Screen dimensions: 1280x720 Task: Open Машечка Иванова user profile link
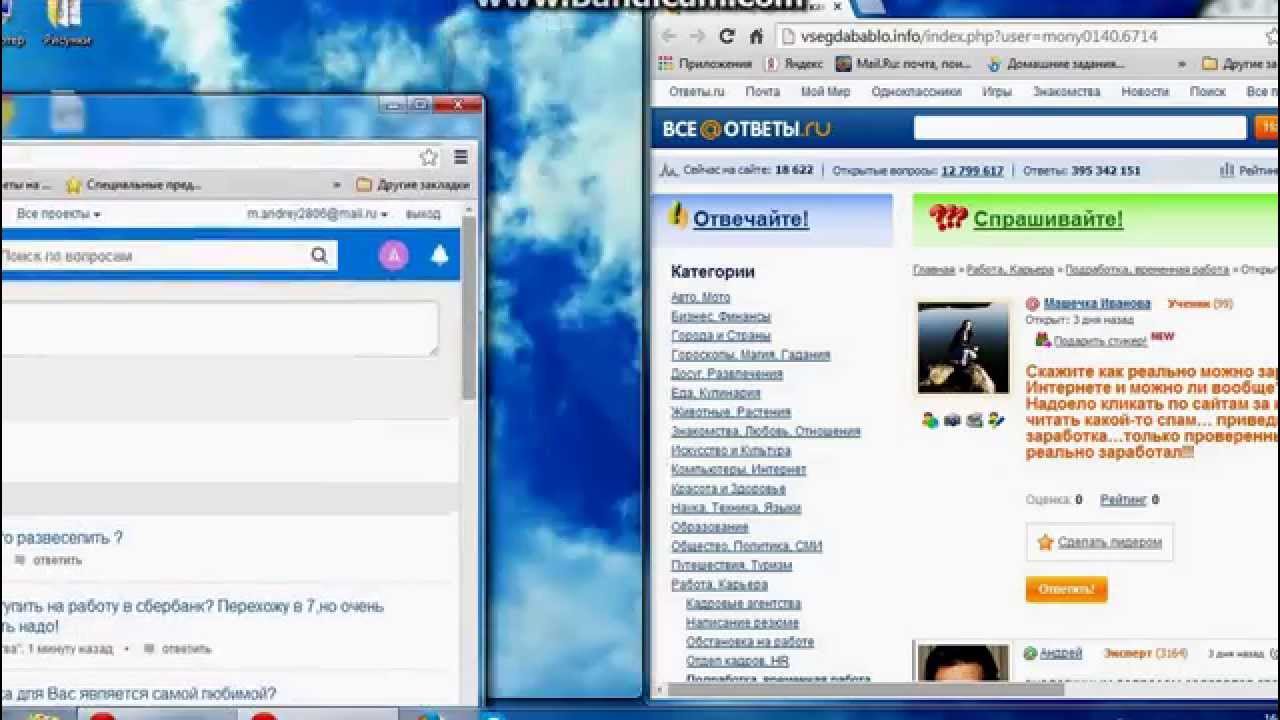[x=1097, y=303]
